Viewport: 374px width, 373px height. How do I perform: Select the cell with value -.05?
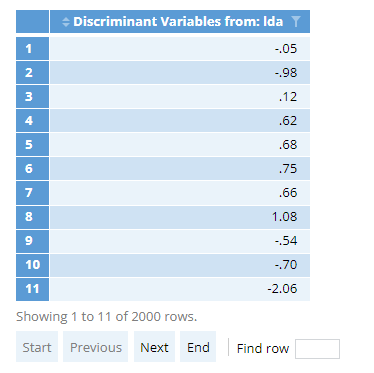pos(180,49)
